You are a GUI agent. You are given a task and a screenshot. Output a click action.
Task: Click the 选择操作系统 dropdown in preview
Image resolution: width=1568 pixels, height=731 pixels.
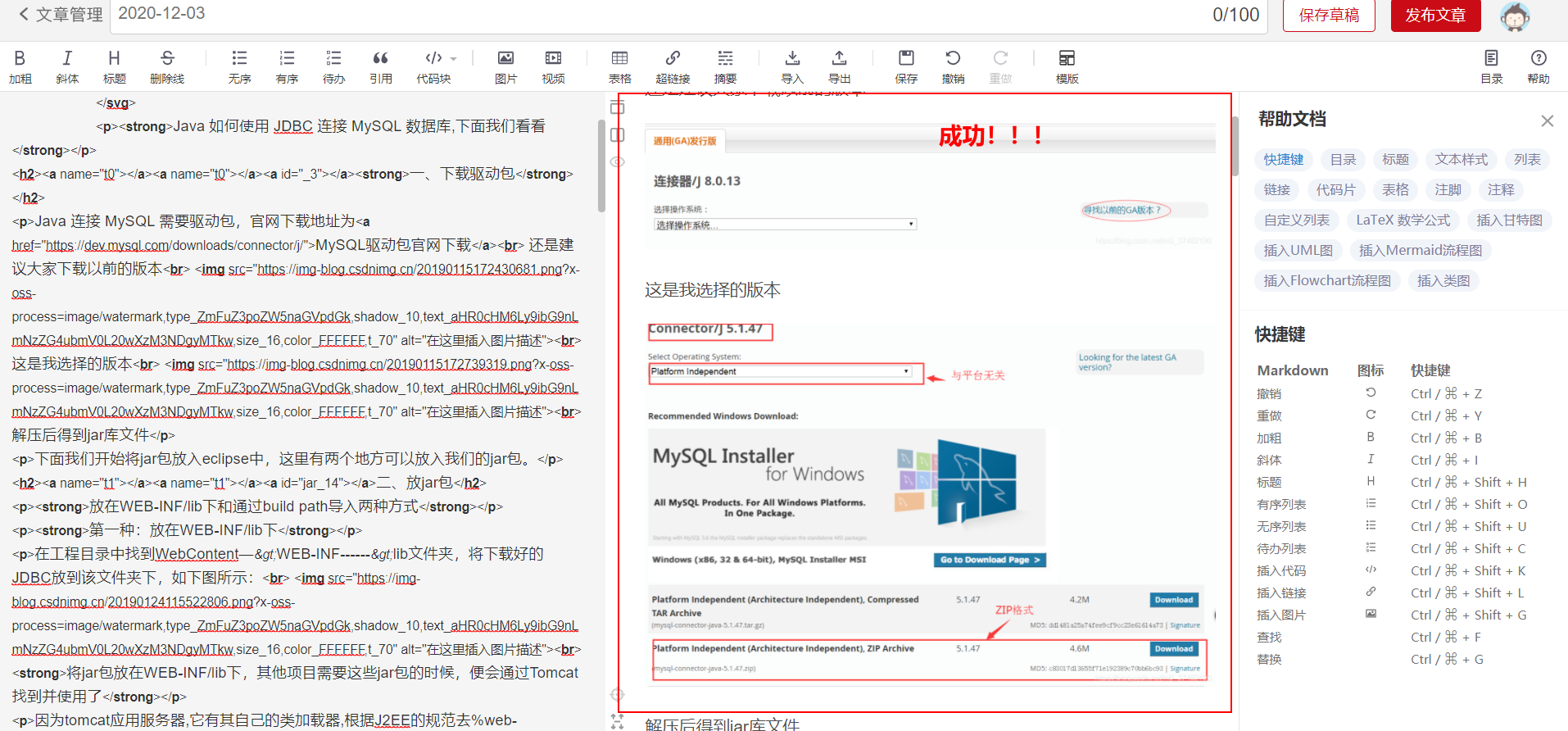[x=784, y=225]
